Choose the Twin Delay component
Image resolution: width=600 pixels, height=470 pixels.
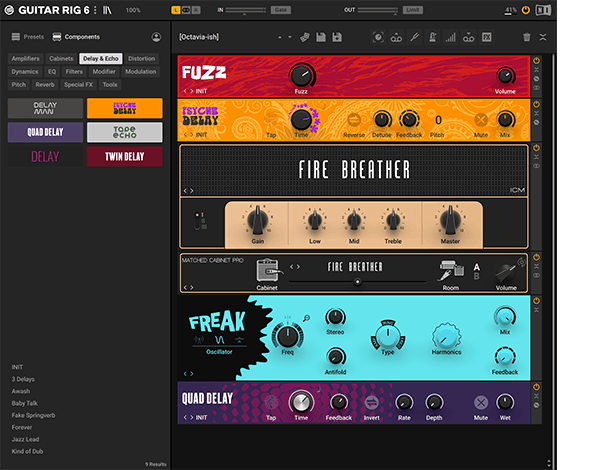[x=125, y=157]
